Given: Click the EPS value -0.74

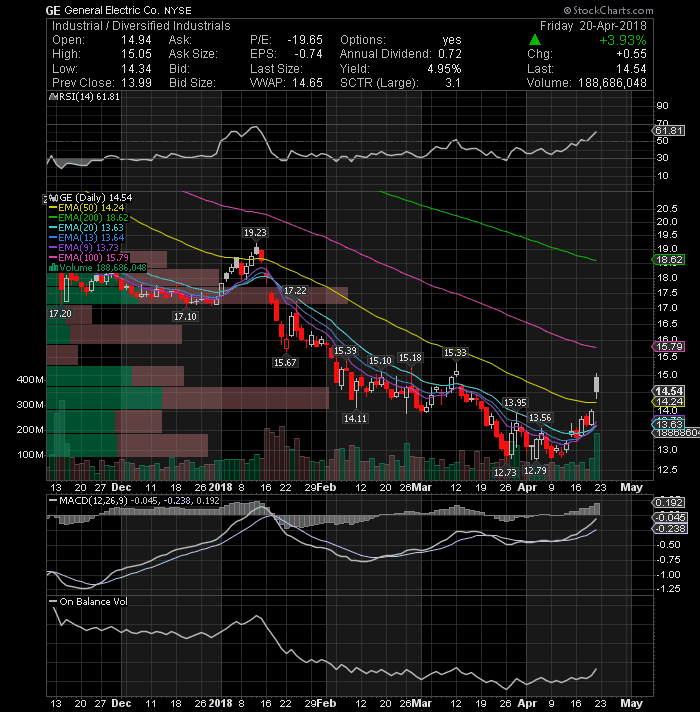Looking at the screenshot, I should tap(308, 54).
